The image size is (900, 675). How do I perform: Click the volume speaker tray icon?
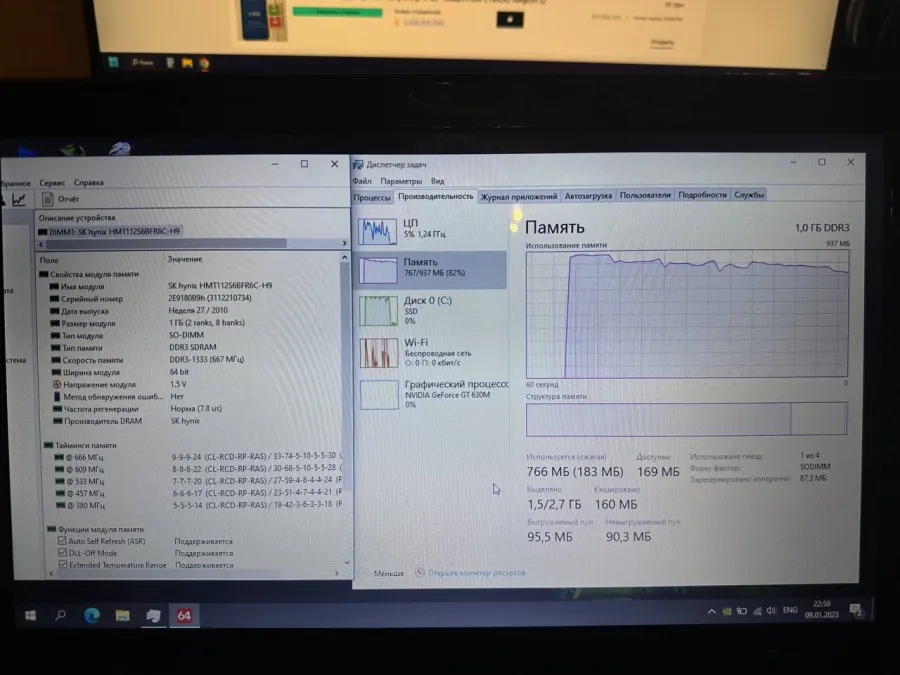pyautogui.click(x=771, y=611)
